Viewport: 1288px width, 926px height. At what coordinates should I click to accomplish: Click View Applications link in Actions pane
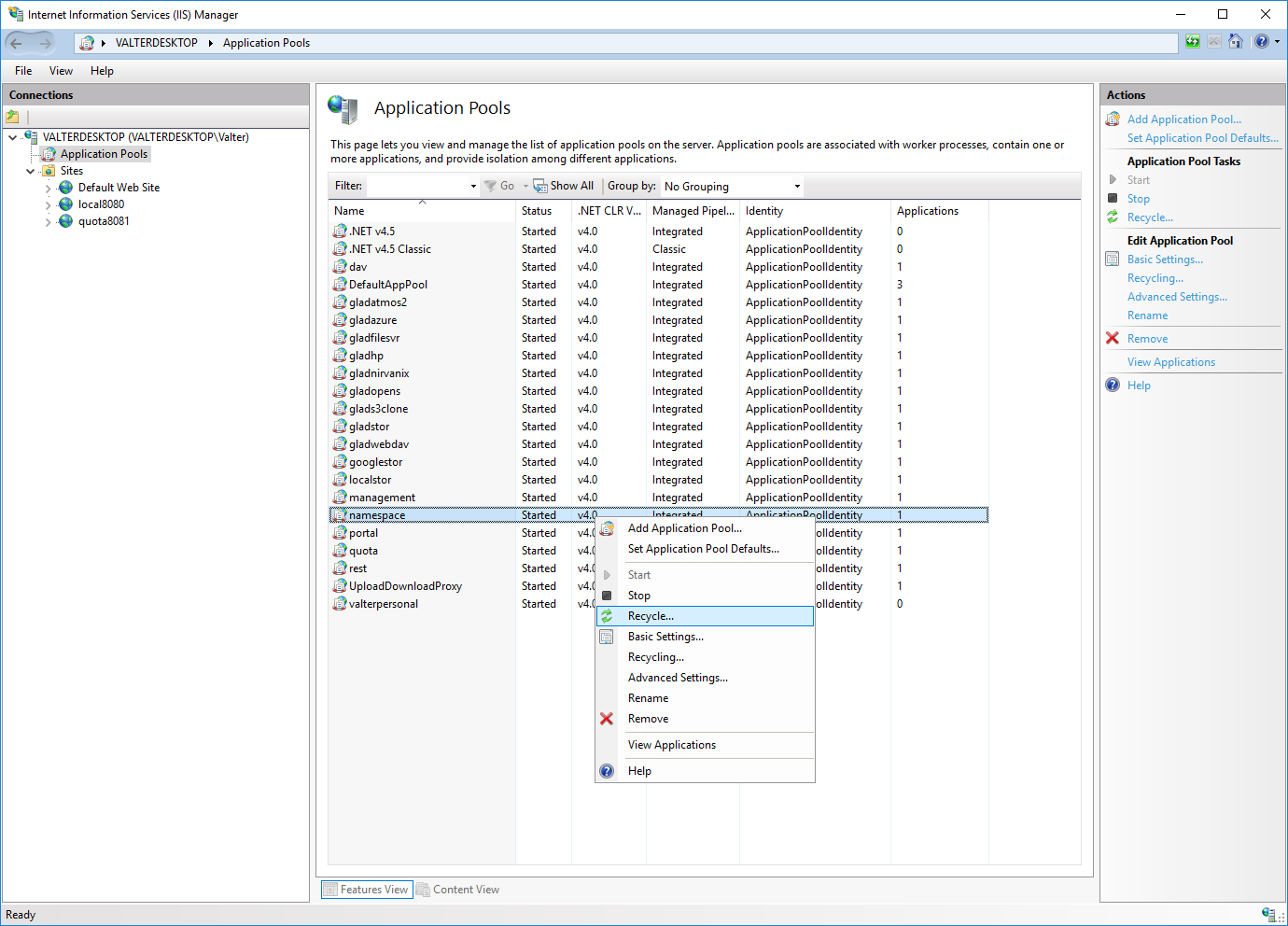coord(1170,362)
